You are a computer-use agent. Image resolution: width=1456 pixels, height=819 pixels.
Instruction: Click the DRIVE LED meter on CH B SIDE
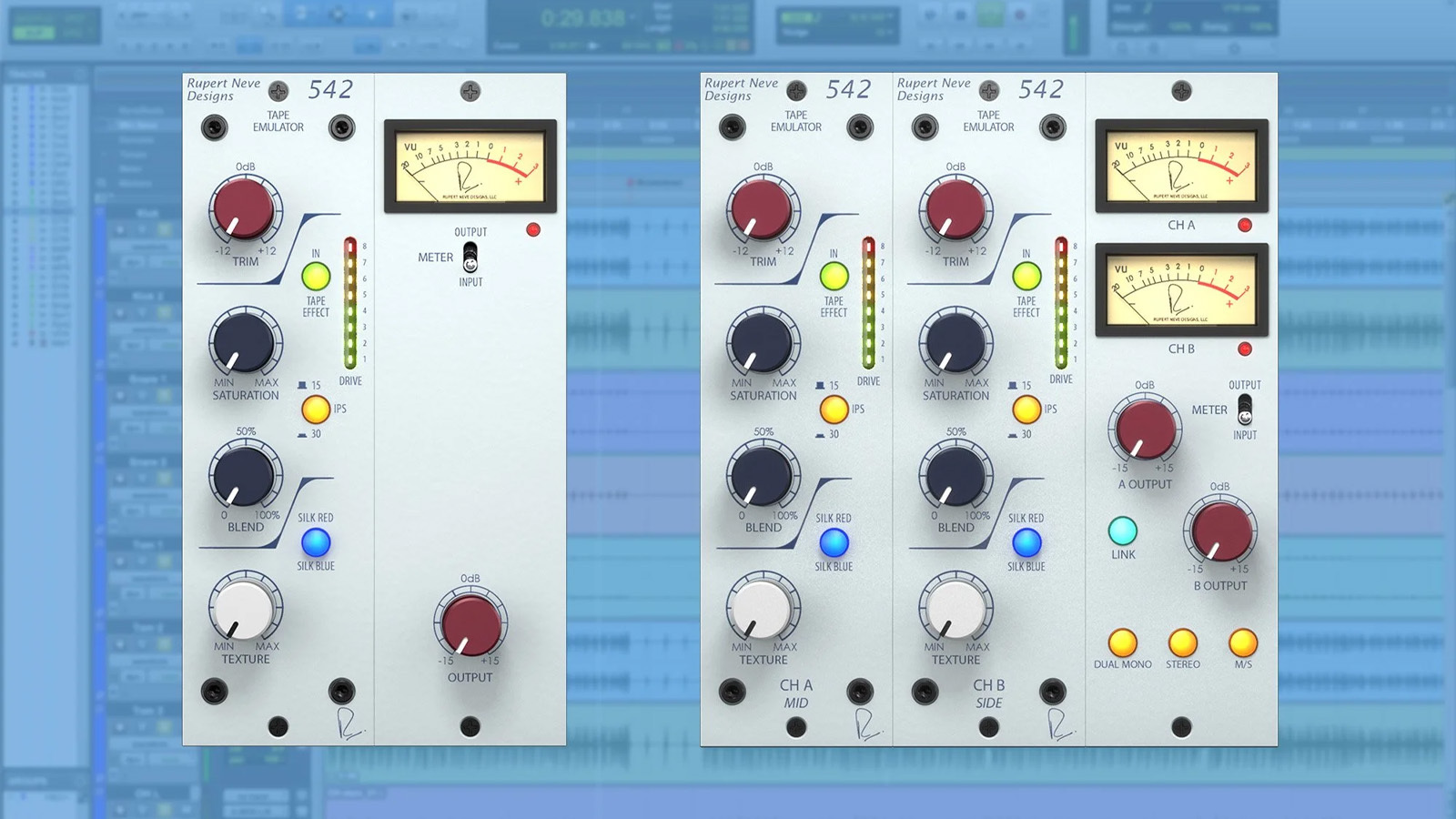coord(1061,303)
